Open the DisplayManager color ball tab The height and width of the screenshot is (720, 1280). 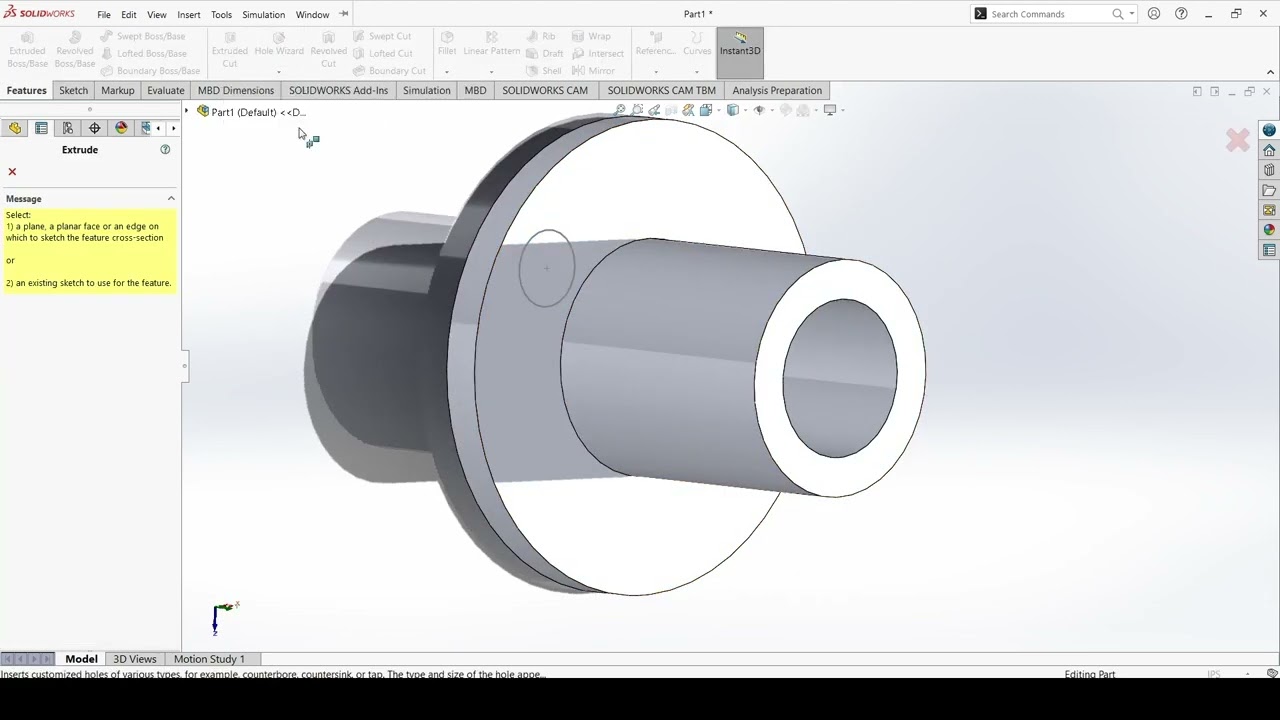click(x=121, y=128)
